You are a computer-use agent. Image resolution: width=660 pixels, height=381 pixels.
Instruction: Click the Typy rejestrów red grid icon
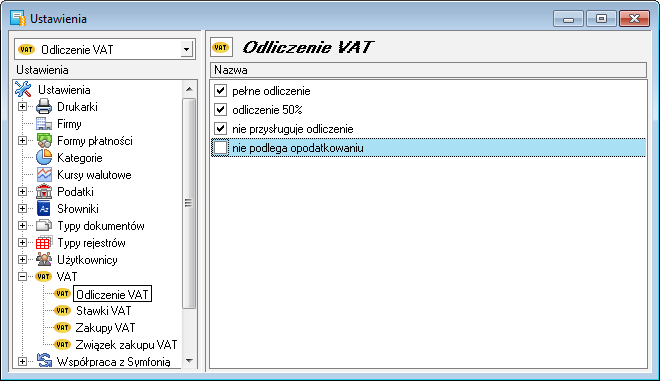[44, 242]
